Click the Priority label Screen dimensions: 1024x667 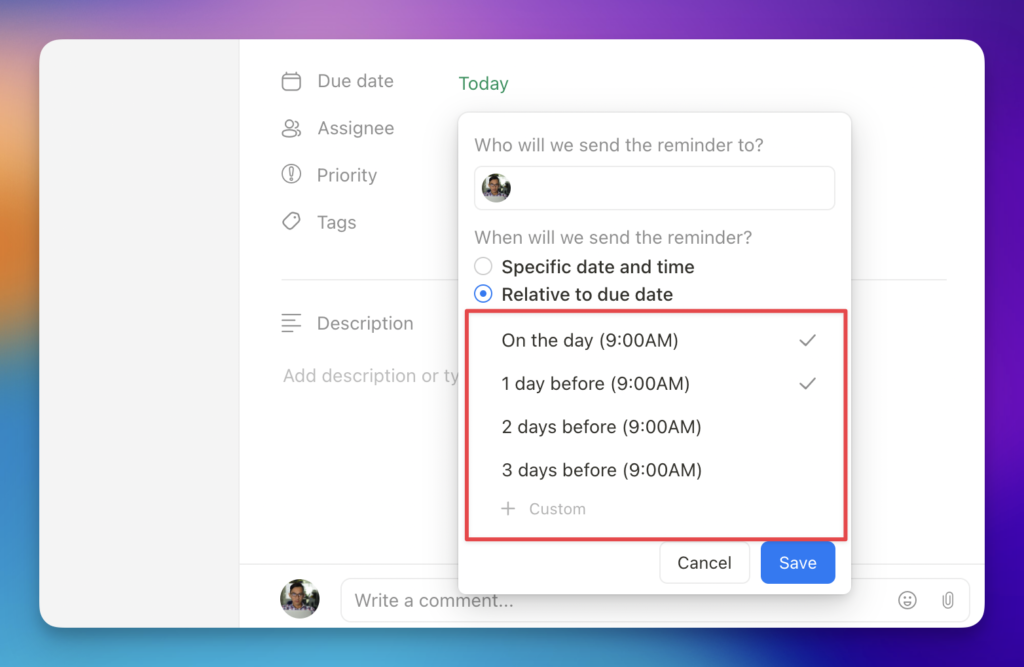[x=347, y=175]
